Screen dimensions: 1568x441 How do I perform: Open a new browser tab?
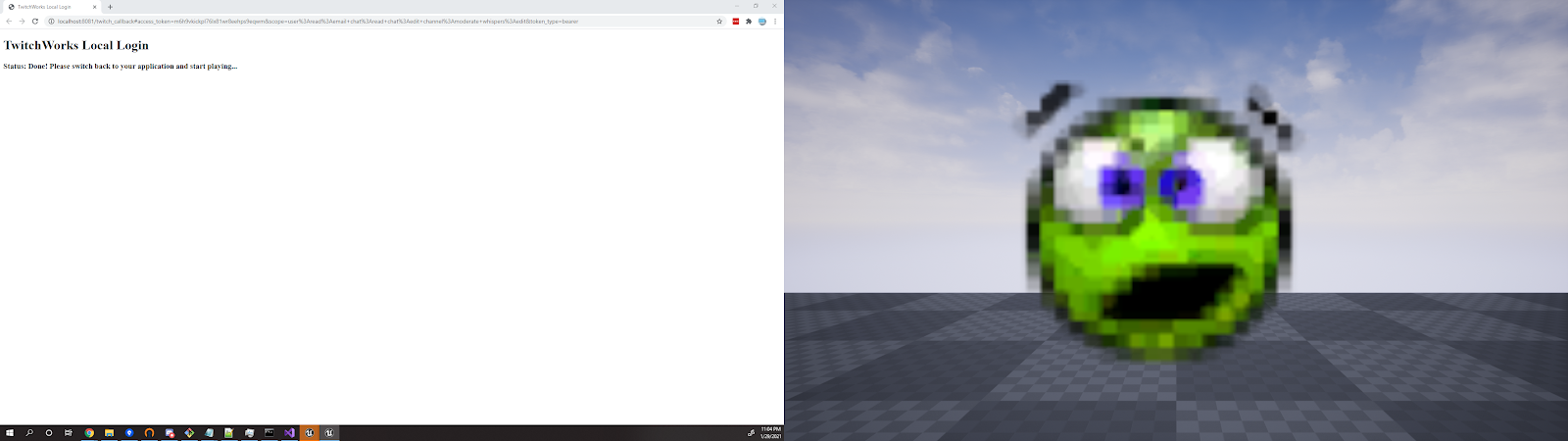tap(110, 7)
